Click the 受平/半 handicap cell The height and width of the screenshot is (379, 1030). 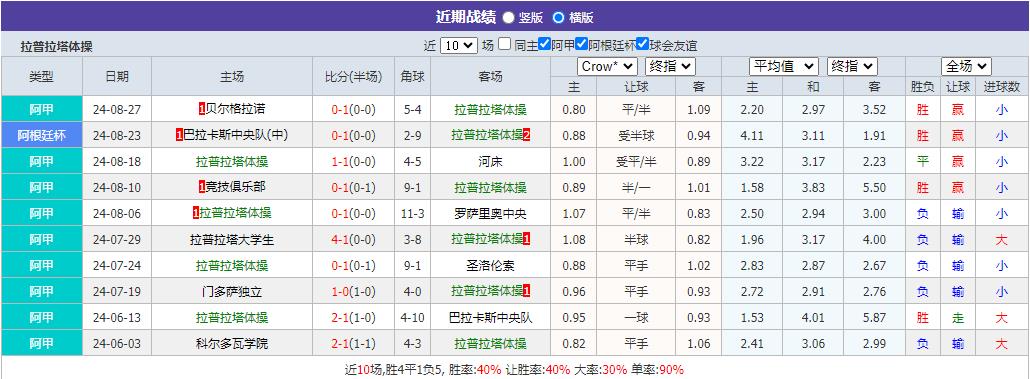coord(637,162)
